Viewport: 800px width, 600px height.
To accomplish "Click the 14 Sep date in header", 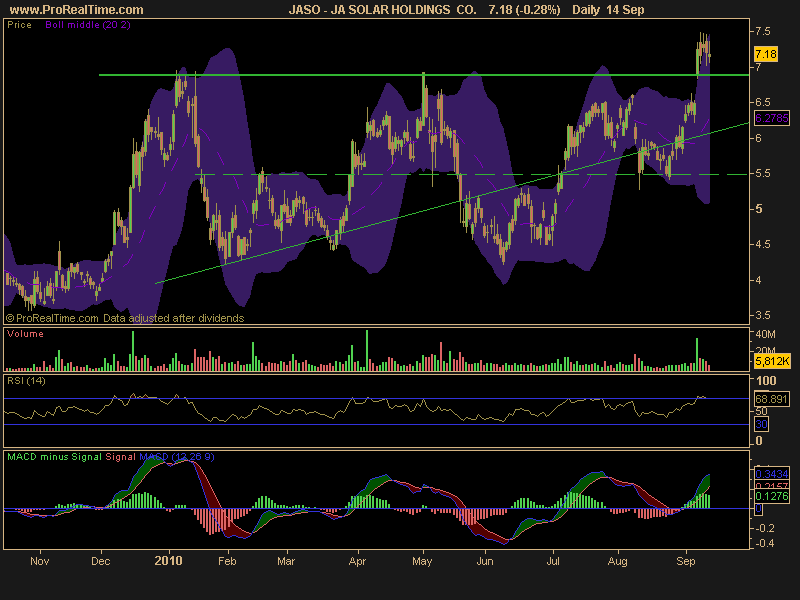I will (x=624, y=10).
